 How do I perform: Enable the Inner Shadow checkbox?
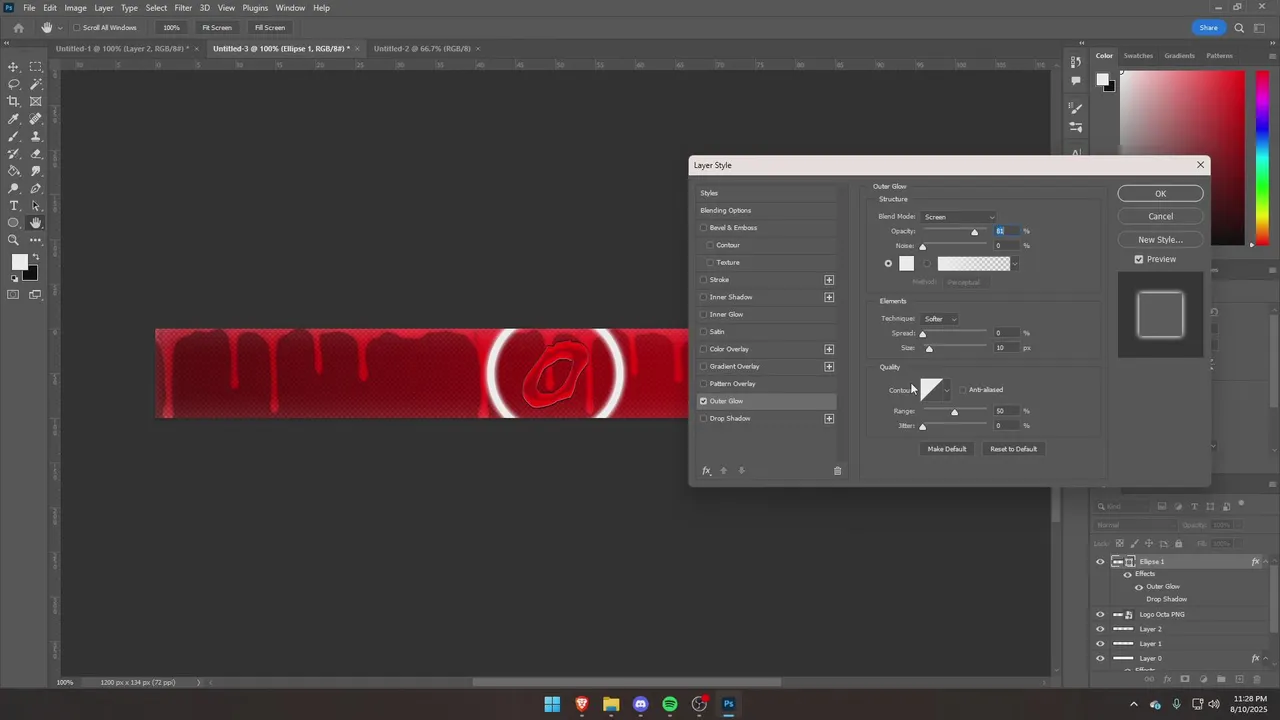click(x=704, y=297)
